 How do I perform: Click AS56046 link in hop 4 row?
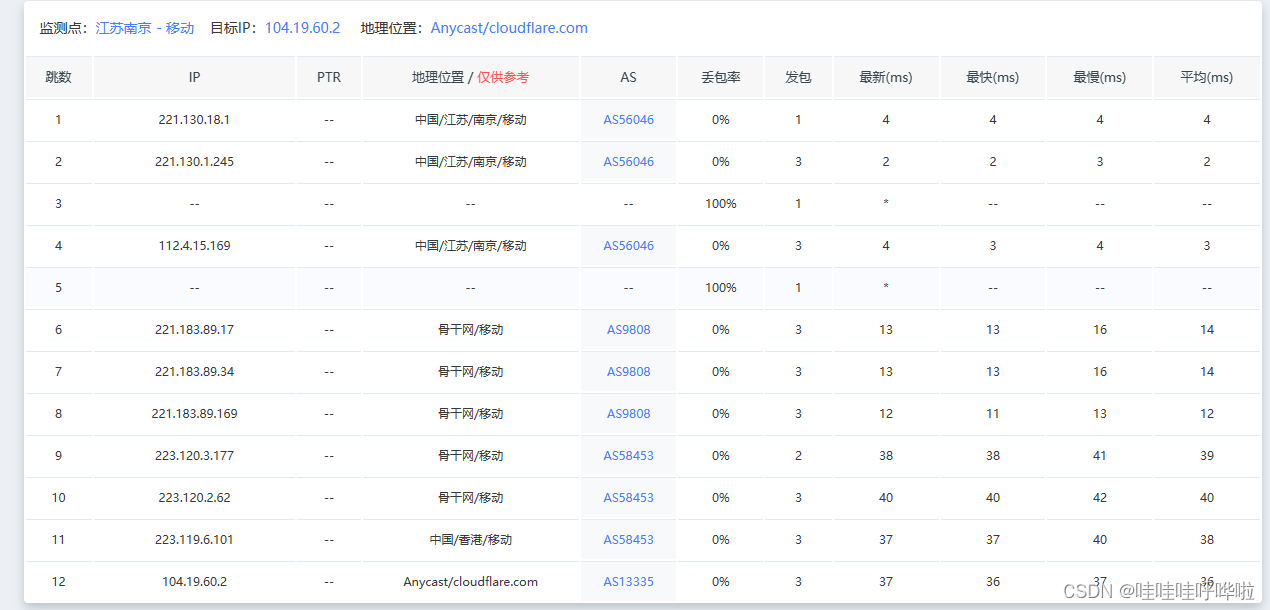(628, 246)
